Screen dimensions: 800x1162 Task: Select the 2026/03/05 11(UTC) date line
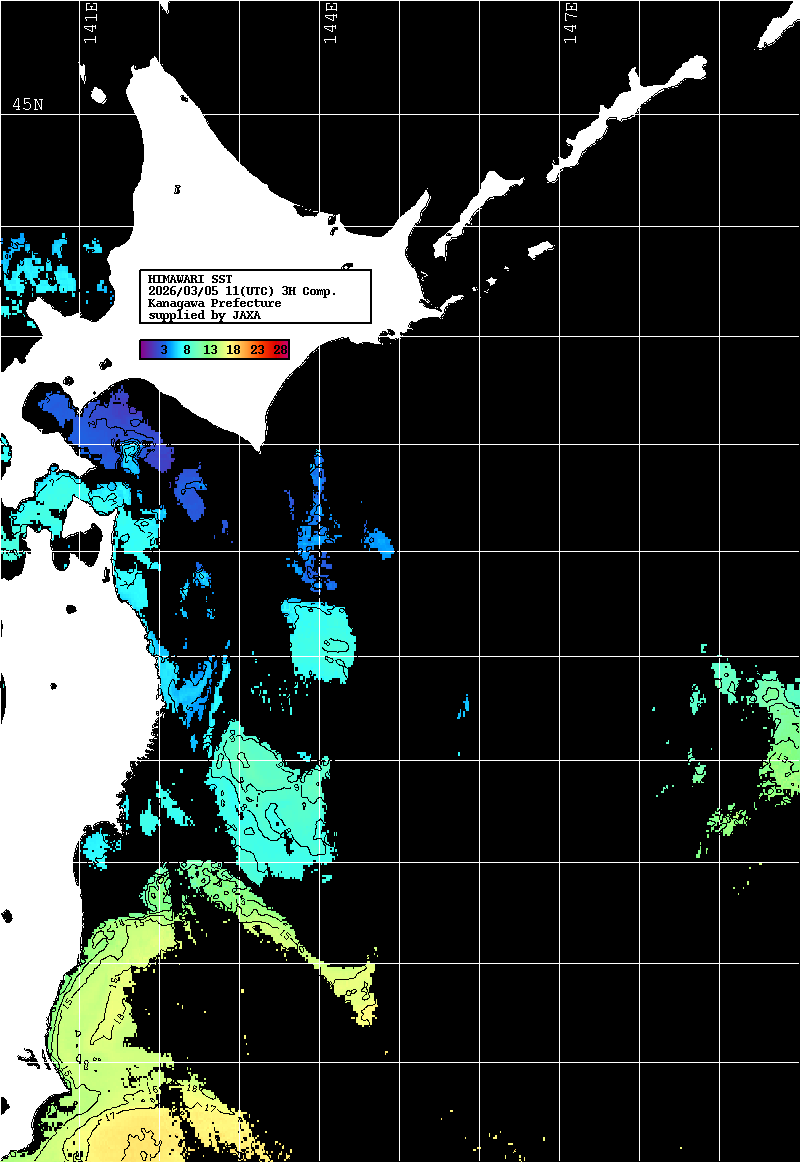(242, 291)
